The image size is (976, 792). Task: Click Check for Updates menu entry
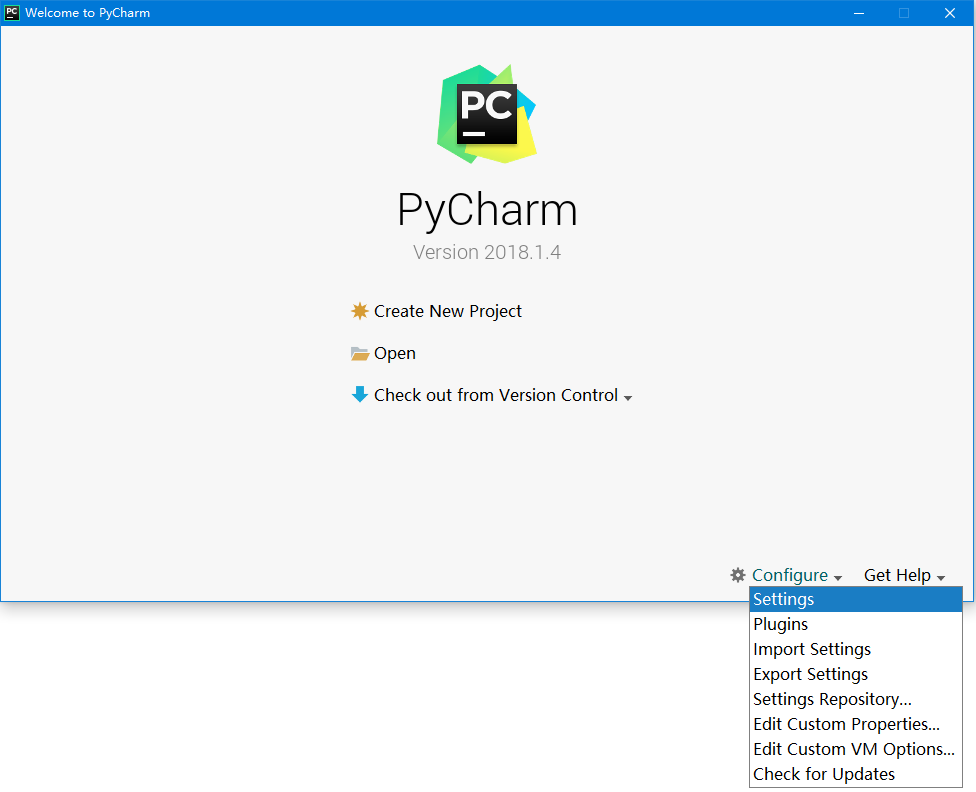click(x=856, y=773)
